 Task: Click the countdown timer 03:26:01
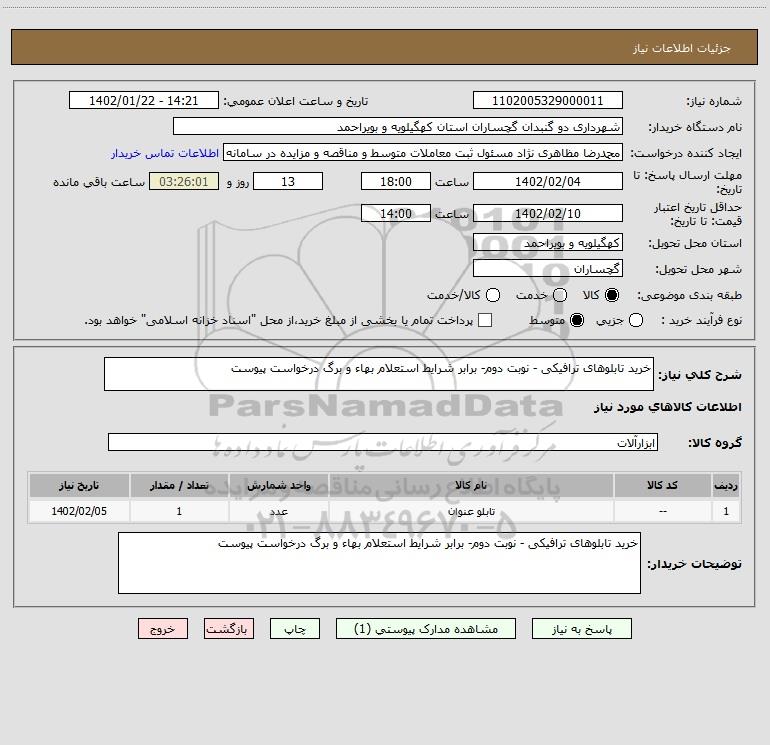pyautogui.click(x=184, y=181)
